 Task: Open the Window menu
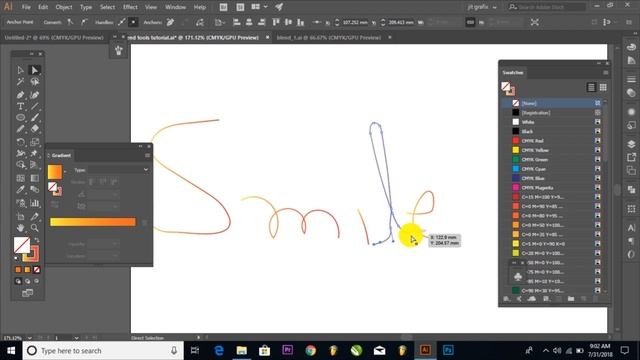coord(176,7)
